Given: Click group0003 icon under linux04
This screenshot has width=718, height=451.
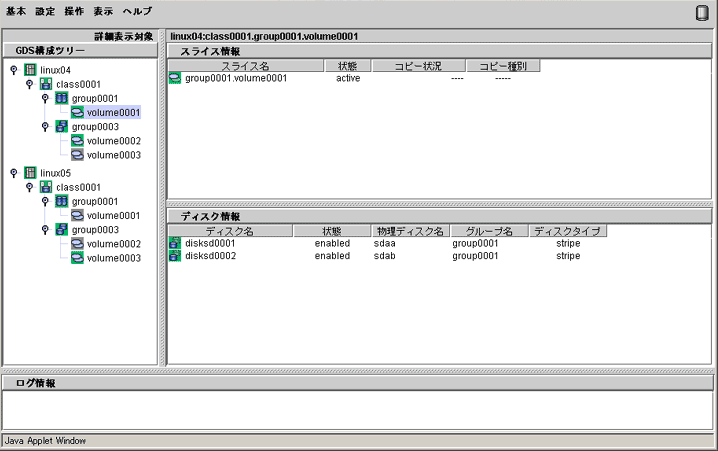Looking at the screenshot, I should tap(61, 127).
